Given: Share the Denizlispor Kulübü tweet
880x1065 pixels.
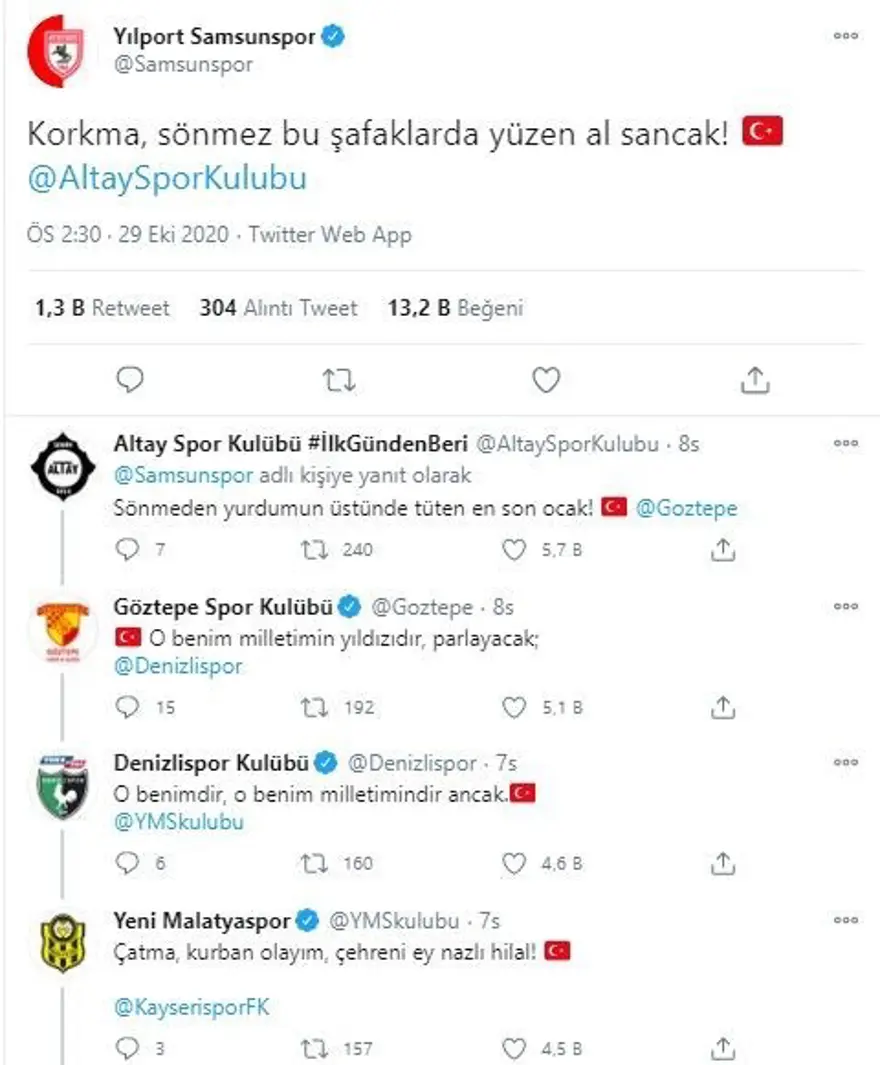Looking at the screenshot, I should pyautogui.click(x=726, y=863).
